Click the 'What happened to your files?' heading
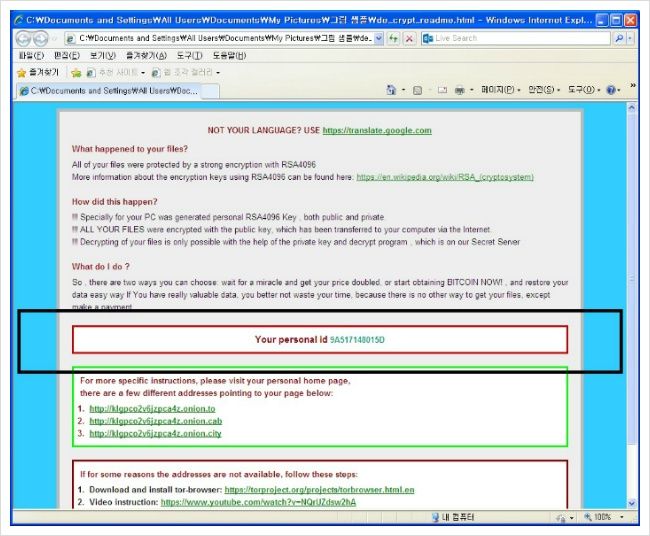Image resolution: width=650 pixels, height=536 pixels. [130, 149]
